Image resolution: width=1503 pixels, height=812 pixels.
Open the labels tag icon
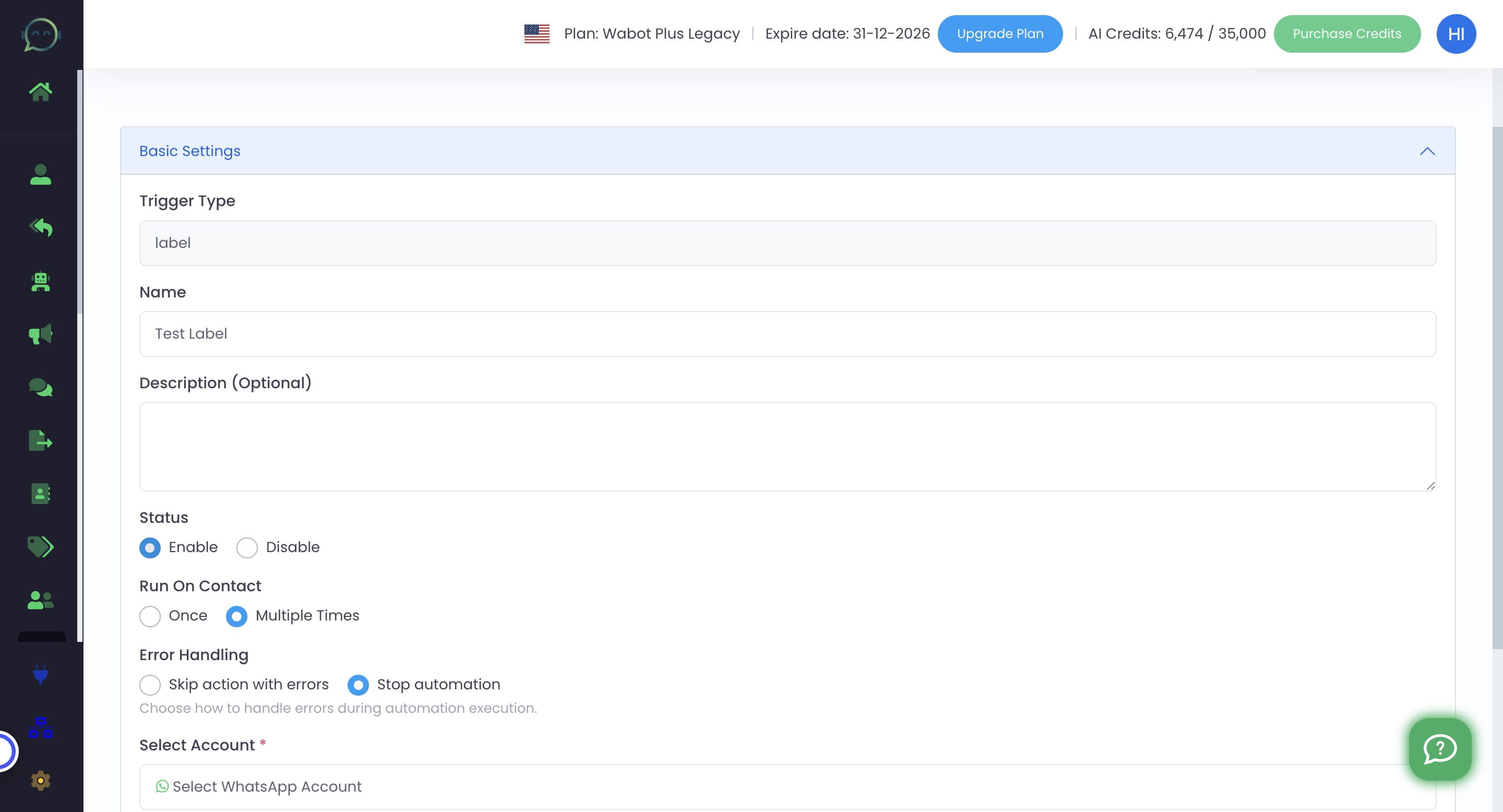40,546
